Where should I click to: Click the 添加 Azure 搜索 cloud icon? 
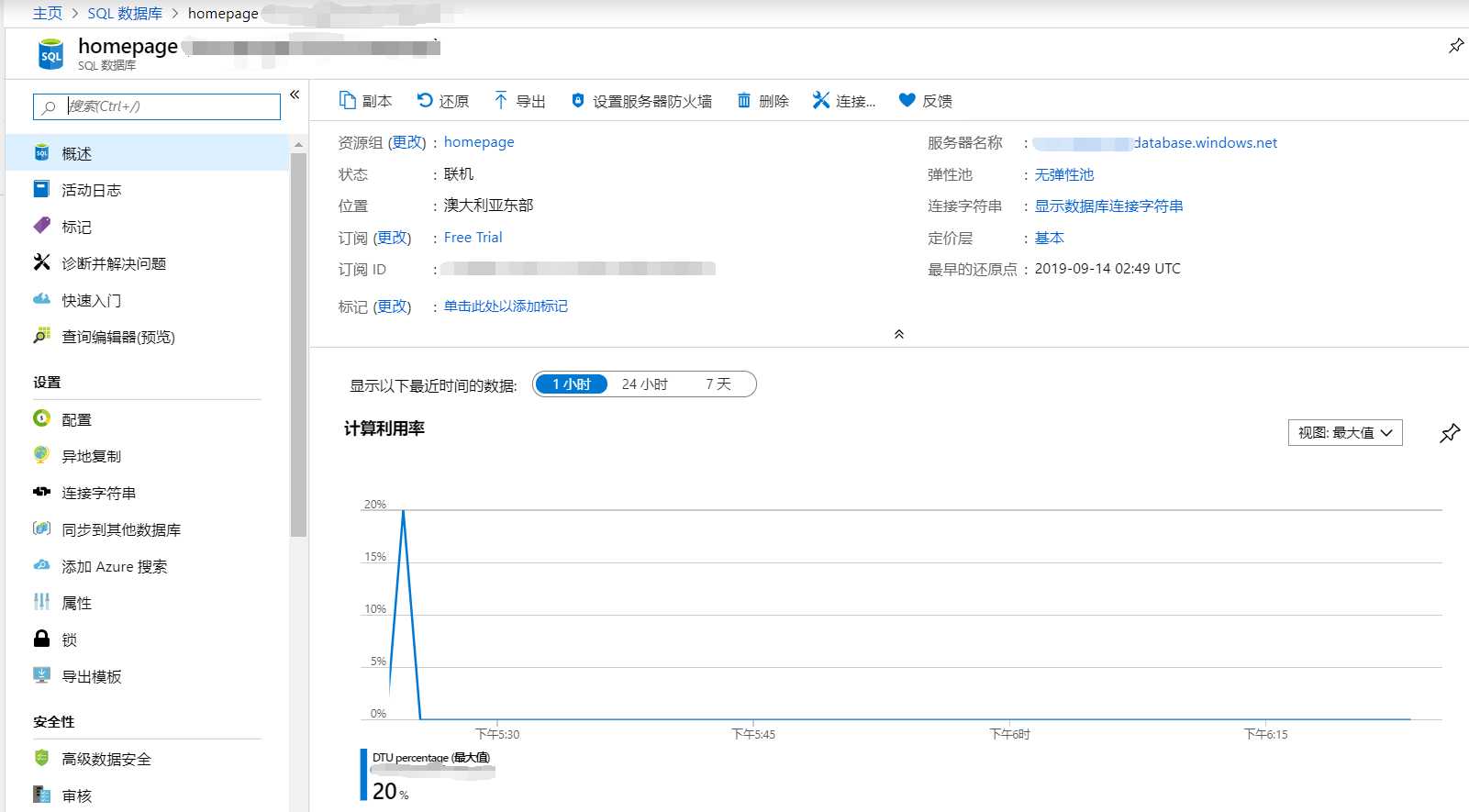[x=41, y=565]
